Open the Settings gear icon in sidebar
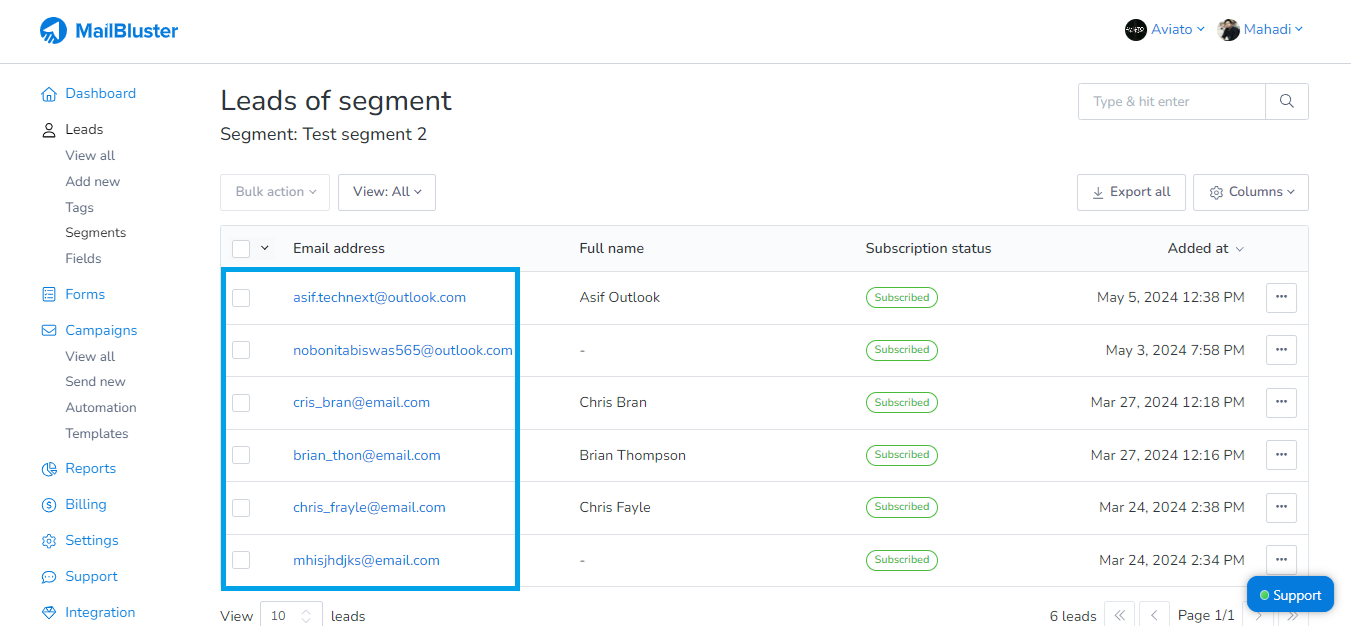 point(48,541)
